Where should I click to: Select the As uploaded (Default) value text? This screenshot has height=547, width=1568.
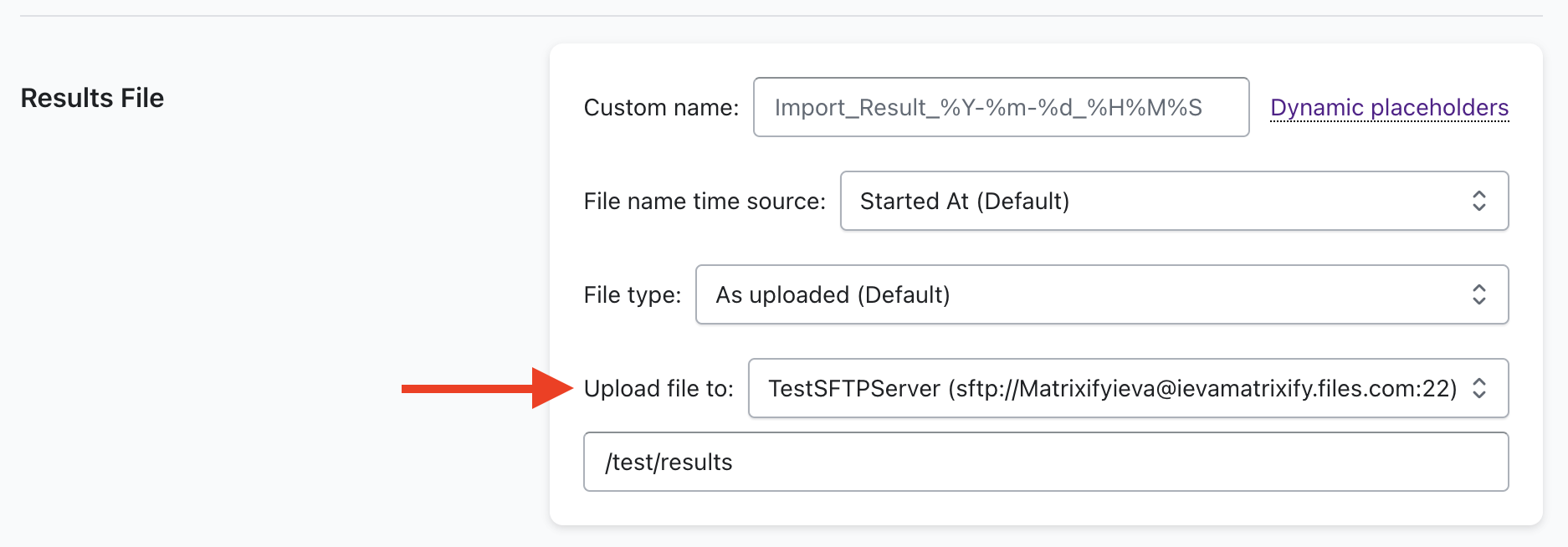click(833, 295)
